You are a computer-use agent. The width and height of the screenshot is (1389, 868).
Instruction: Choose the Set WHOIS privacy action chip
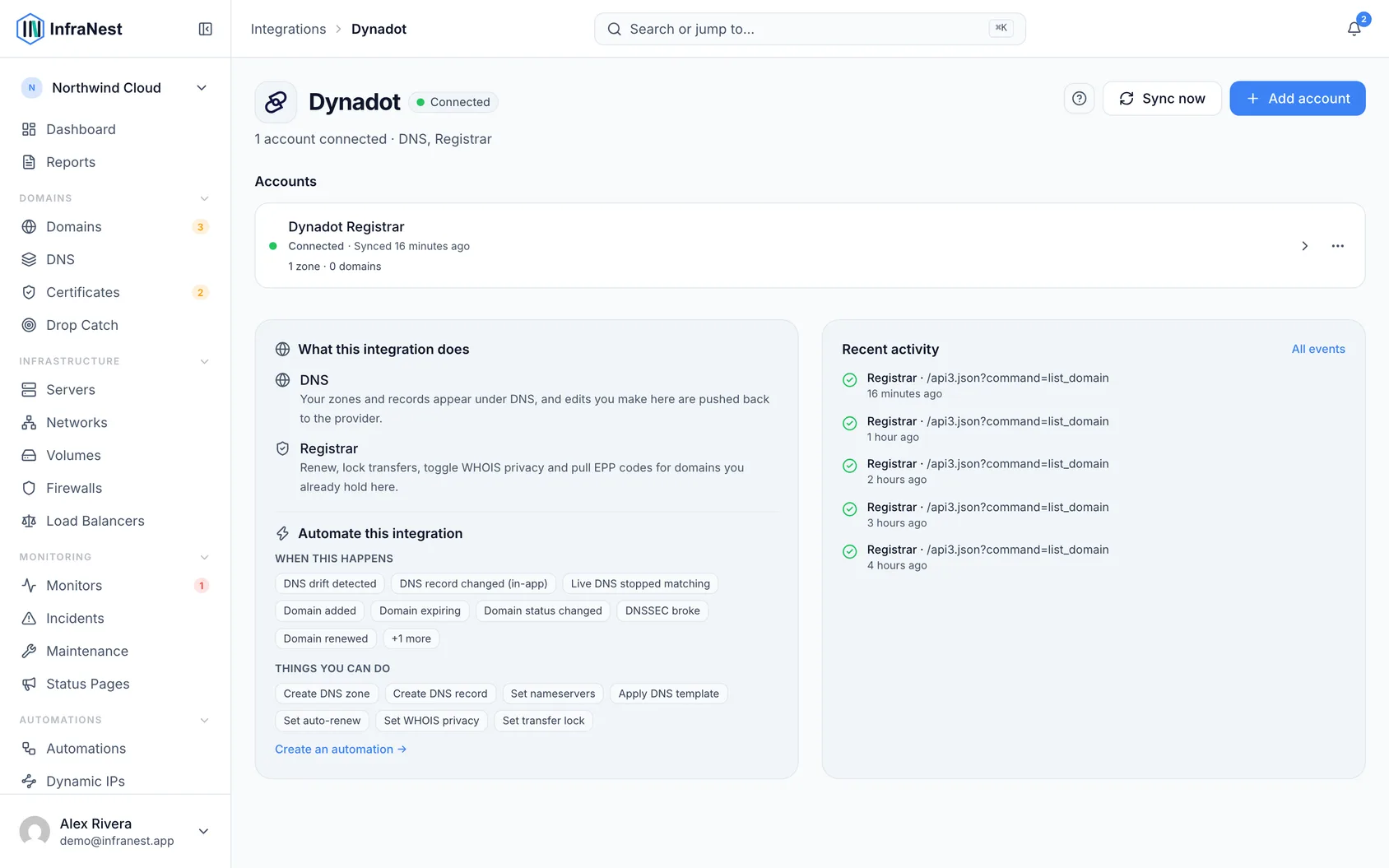click(x=431, y=721)
